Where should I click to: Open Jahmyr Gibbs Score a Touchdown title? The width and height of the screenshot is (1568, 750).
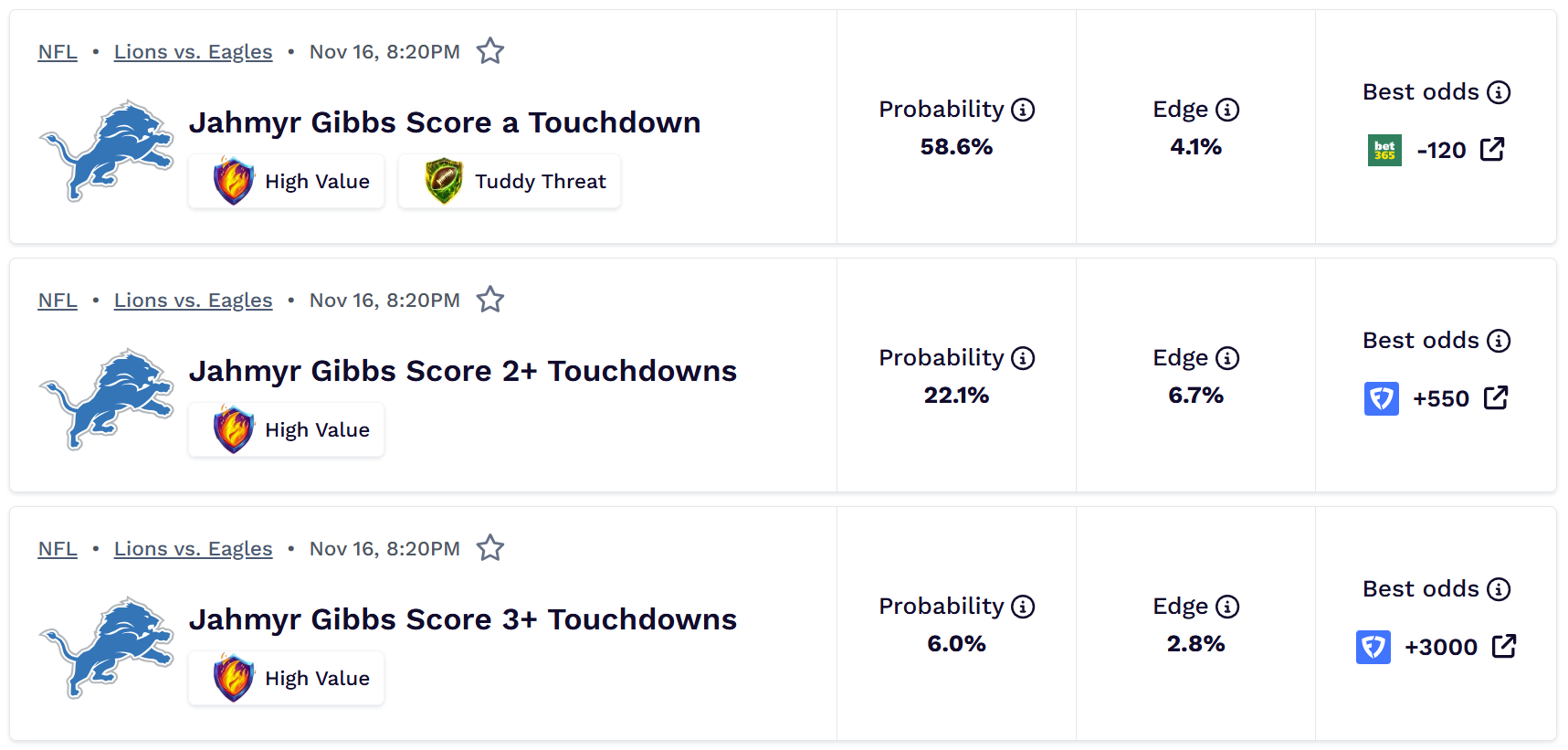[x=445, y=122]
